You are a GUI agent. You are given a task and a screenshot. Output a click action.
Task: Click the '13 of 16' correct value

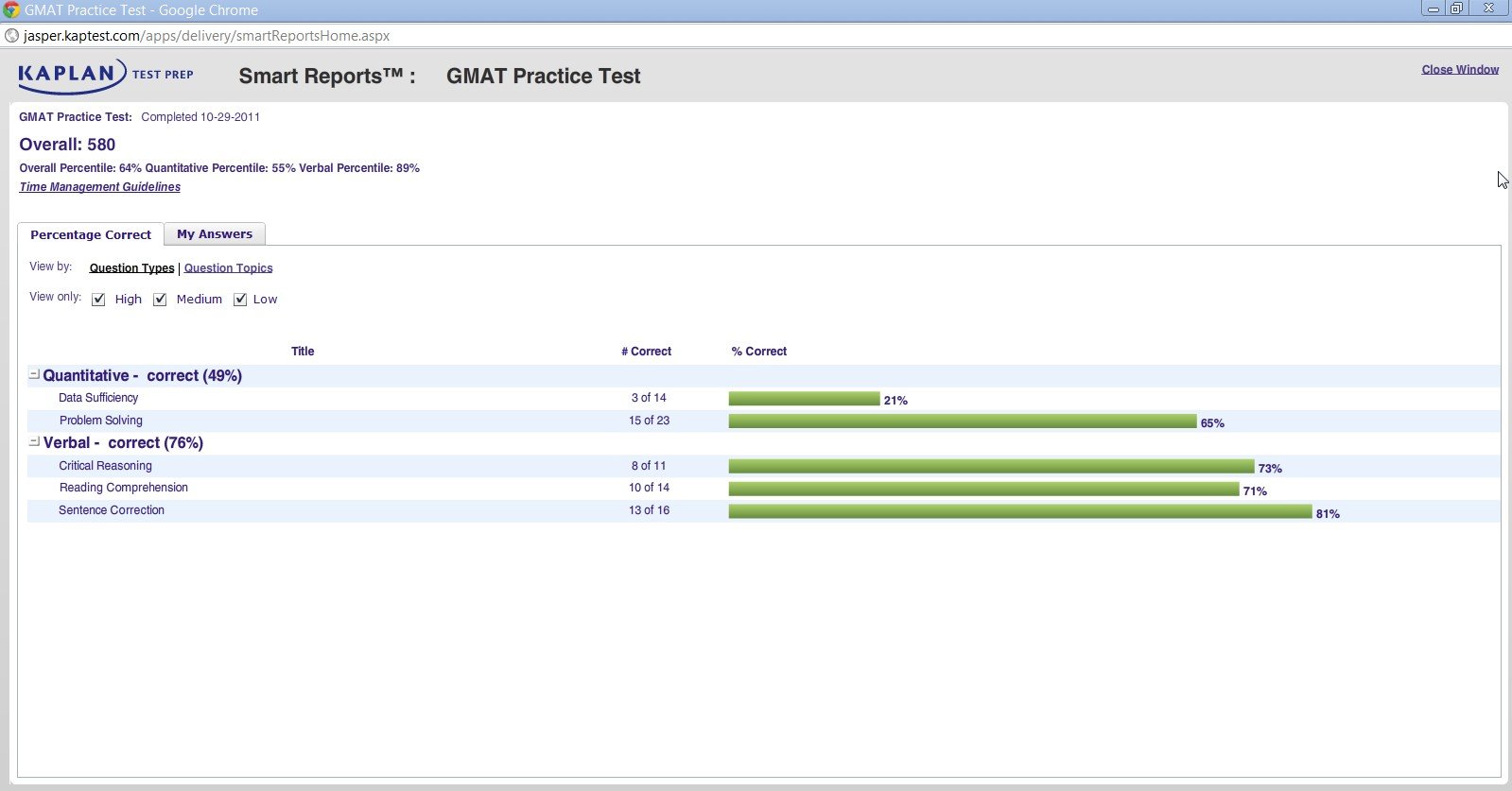coord(649,510)
